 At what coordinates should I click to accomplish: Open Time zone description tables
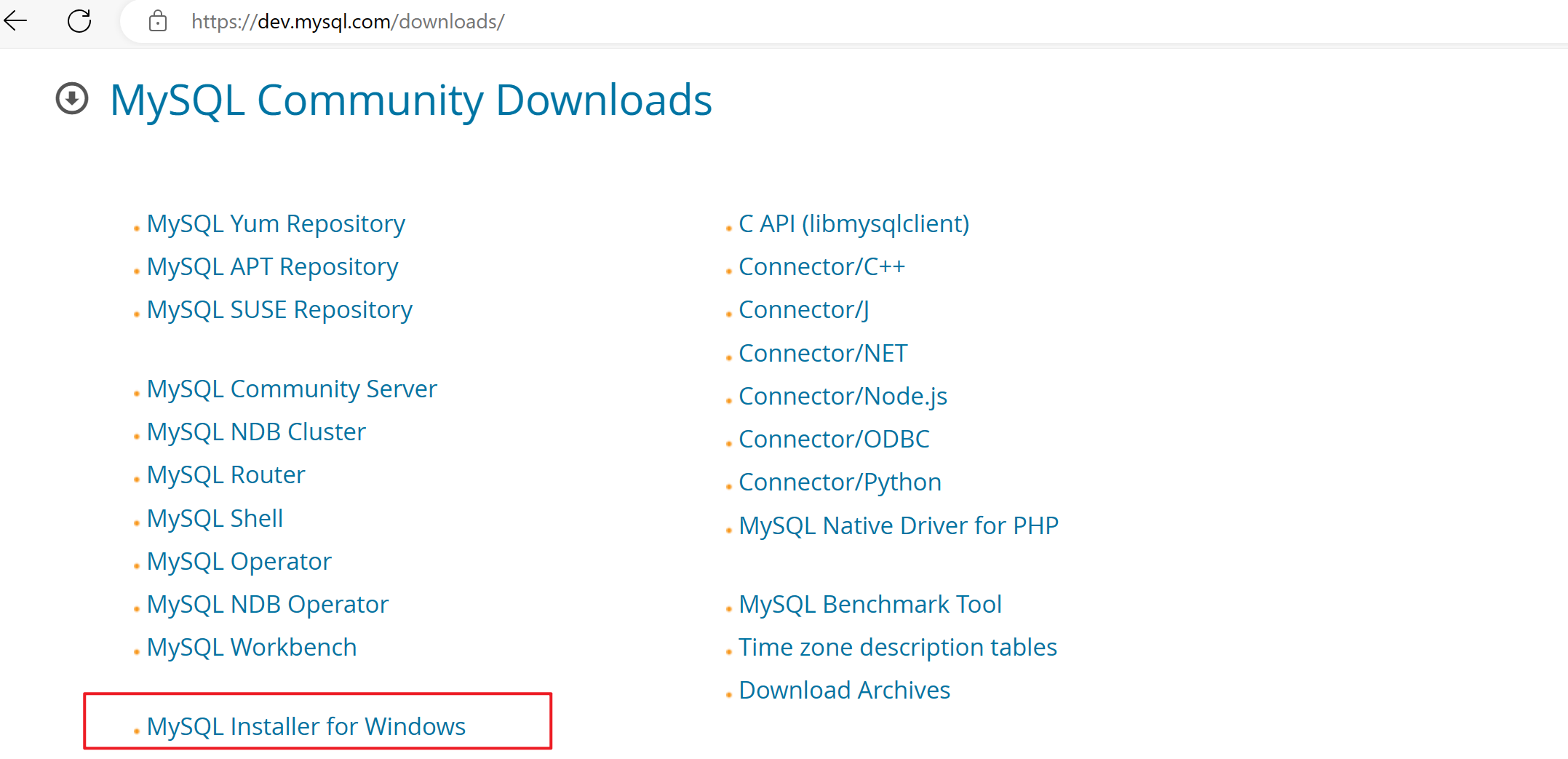[898, 648]
